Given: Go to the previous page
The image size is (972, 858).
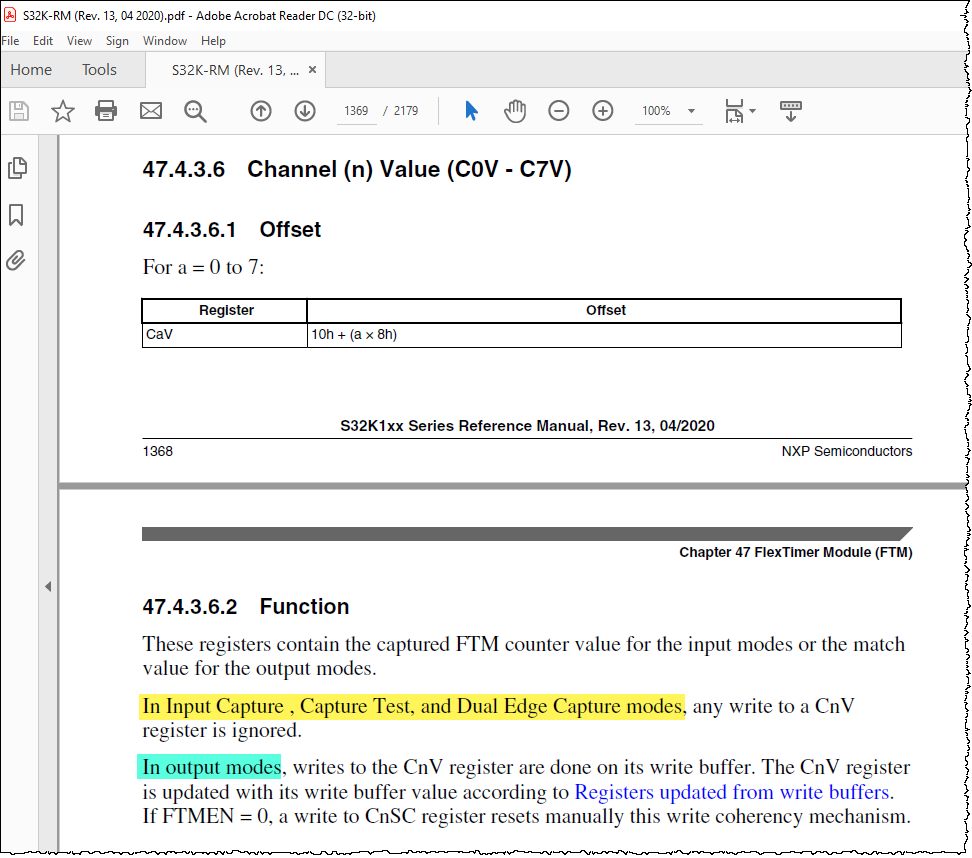Looking at the screenshot, I should (x=261, y=111).
